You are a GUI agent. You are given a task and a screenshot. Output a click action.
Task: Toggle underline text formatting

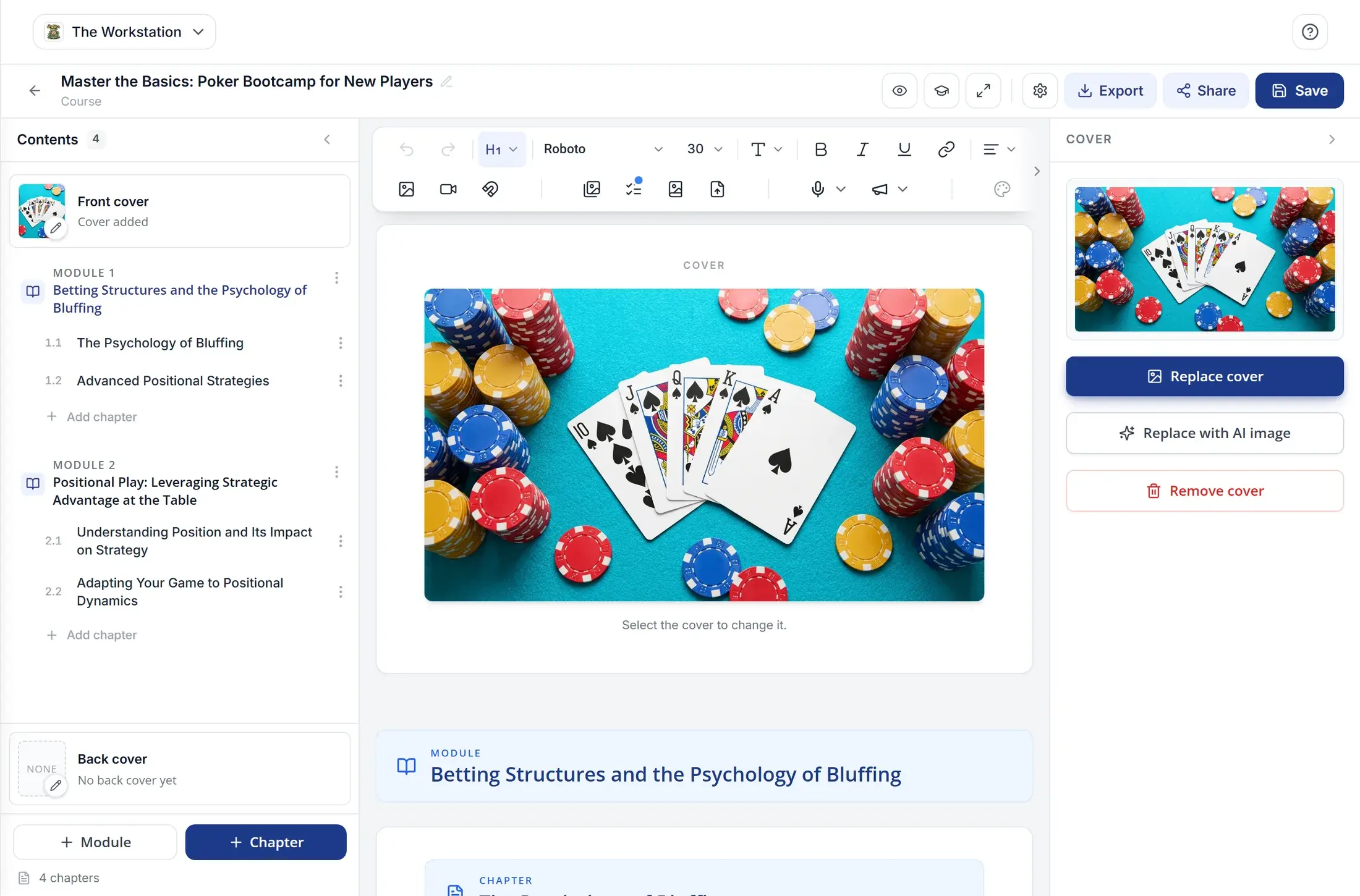click(904, 149)
